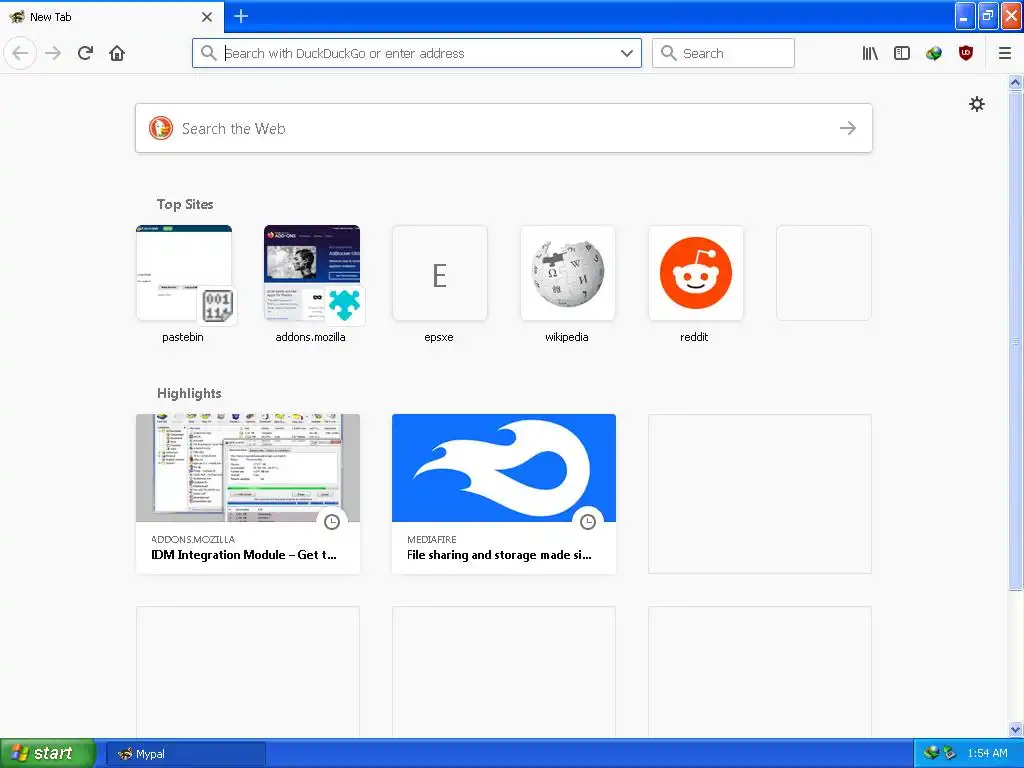
Task: Focus the DuckDuckGo address bar field
Action: pyautogui.click(x=416, y=53)
